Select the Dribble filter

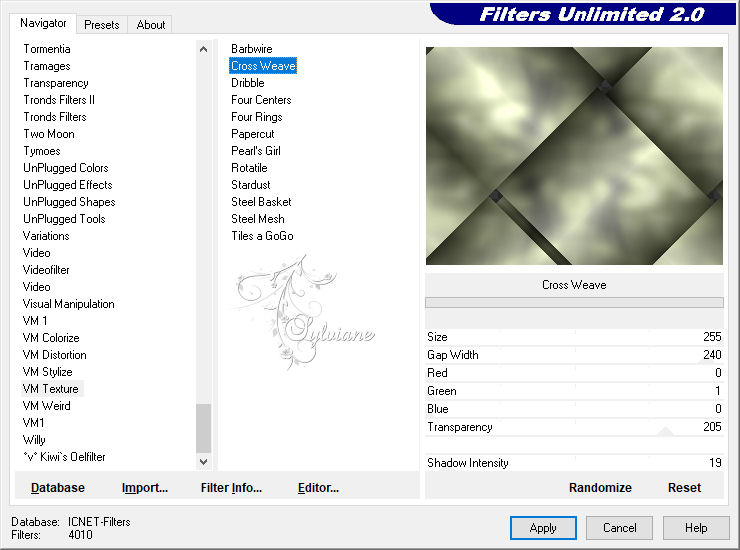click(x=248, y=83)
